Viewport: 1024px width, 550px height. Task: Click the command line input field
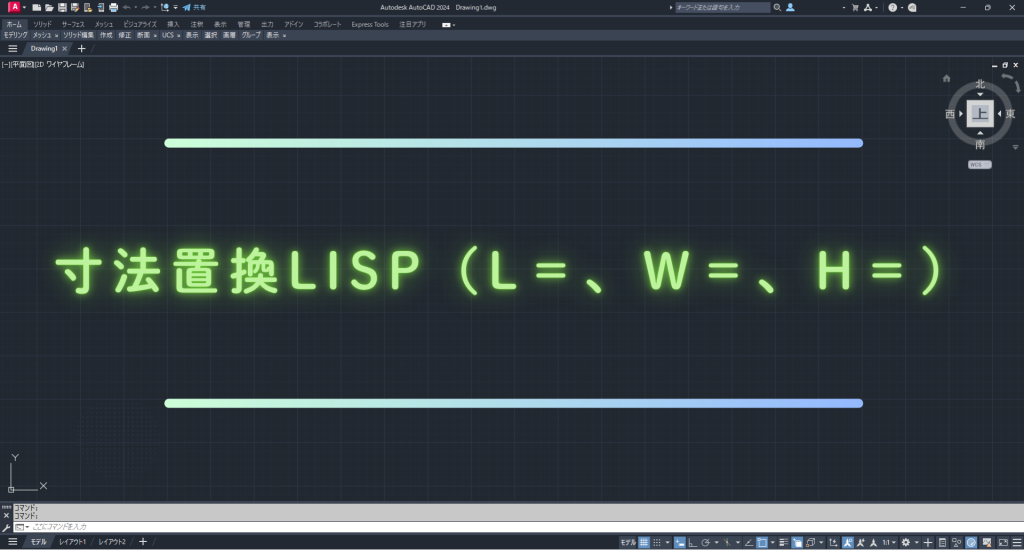point(300,526)
